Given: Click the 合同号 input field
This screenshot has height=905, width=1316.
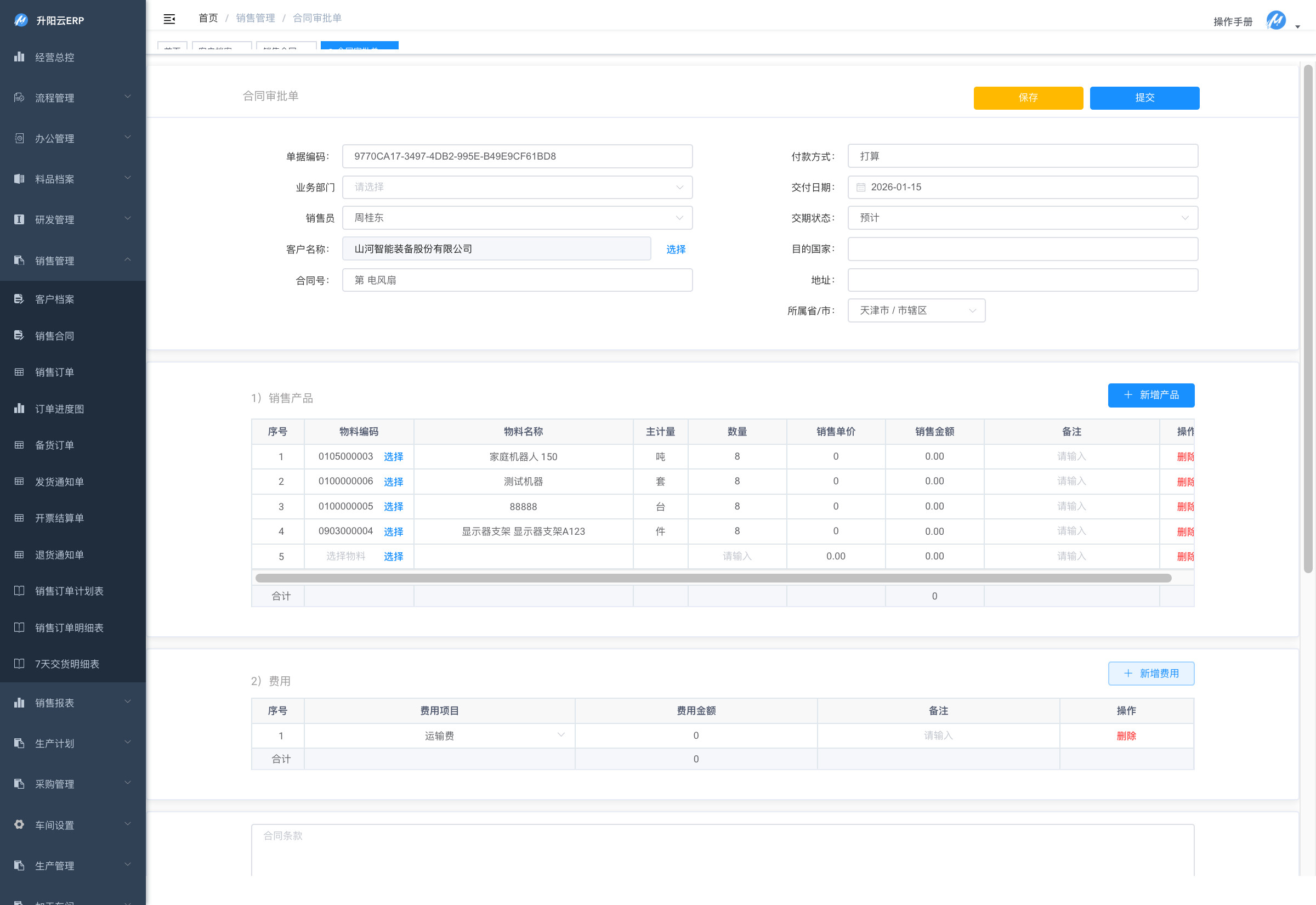Looking at the screenshot, I should 517,280.
